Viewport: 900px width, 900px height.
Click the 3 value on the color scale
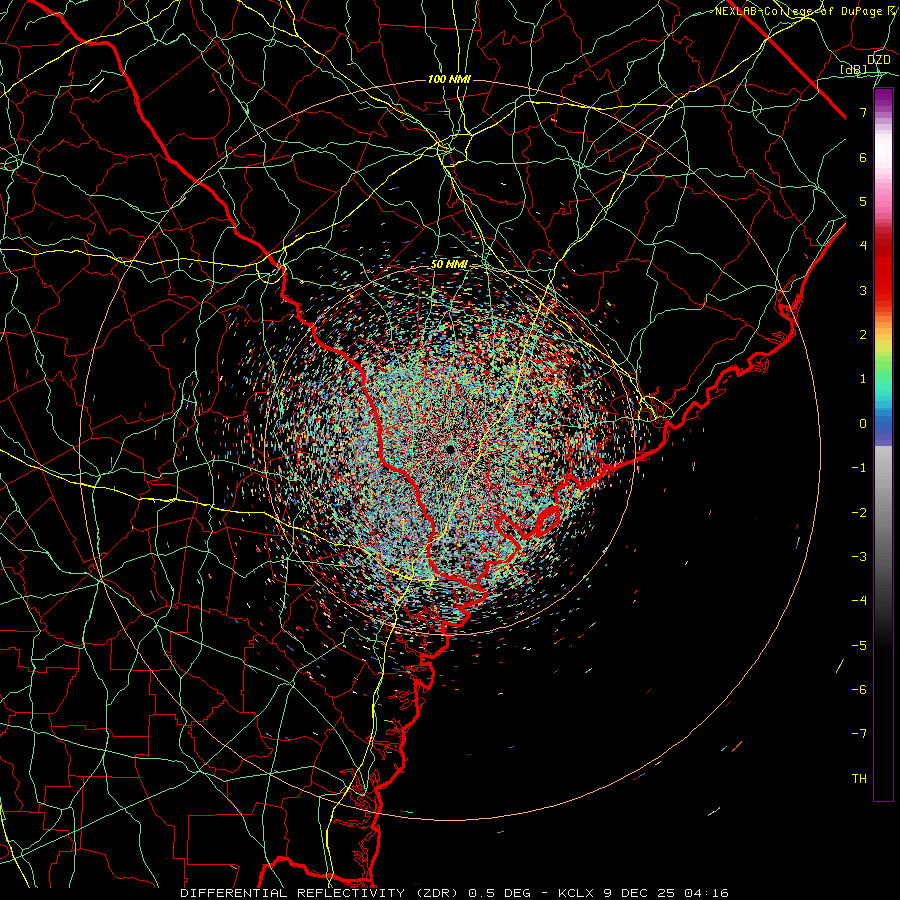coord(863,290)
